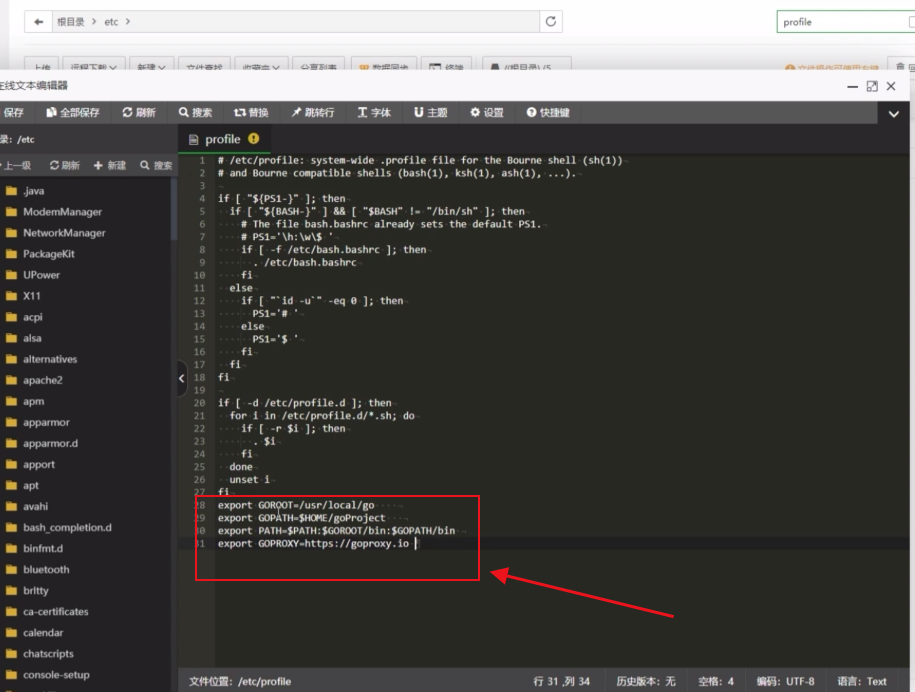Click the 语言: Text language status
Image resolution: width=915 pixels, height=692 pixels.
pos(862,681)
